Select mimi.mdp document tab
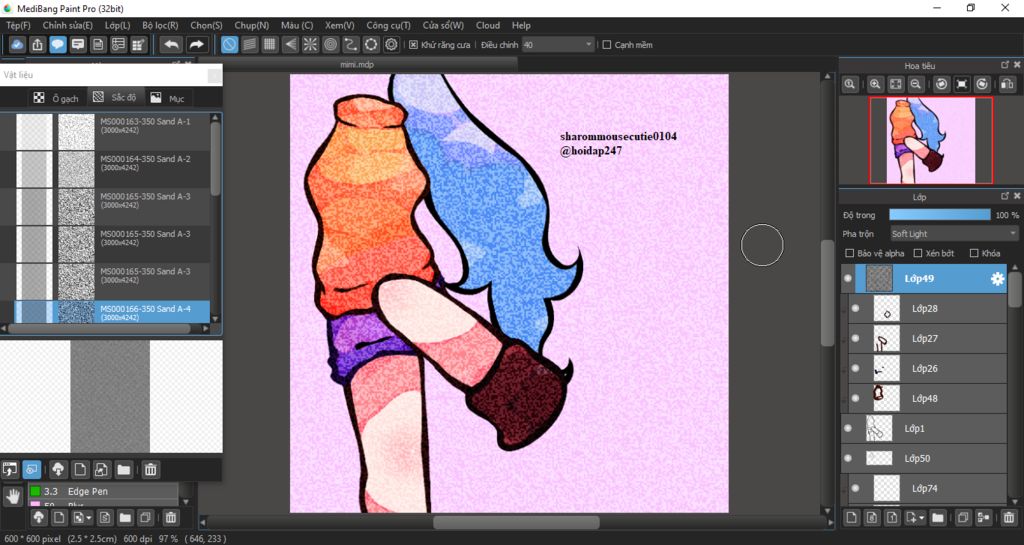Image resolution: width=1024 pixels, height=545 pixels. click(356, 65)
